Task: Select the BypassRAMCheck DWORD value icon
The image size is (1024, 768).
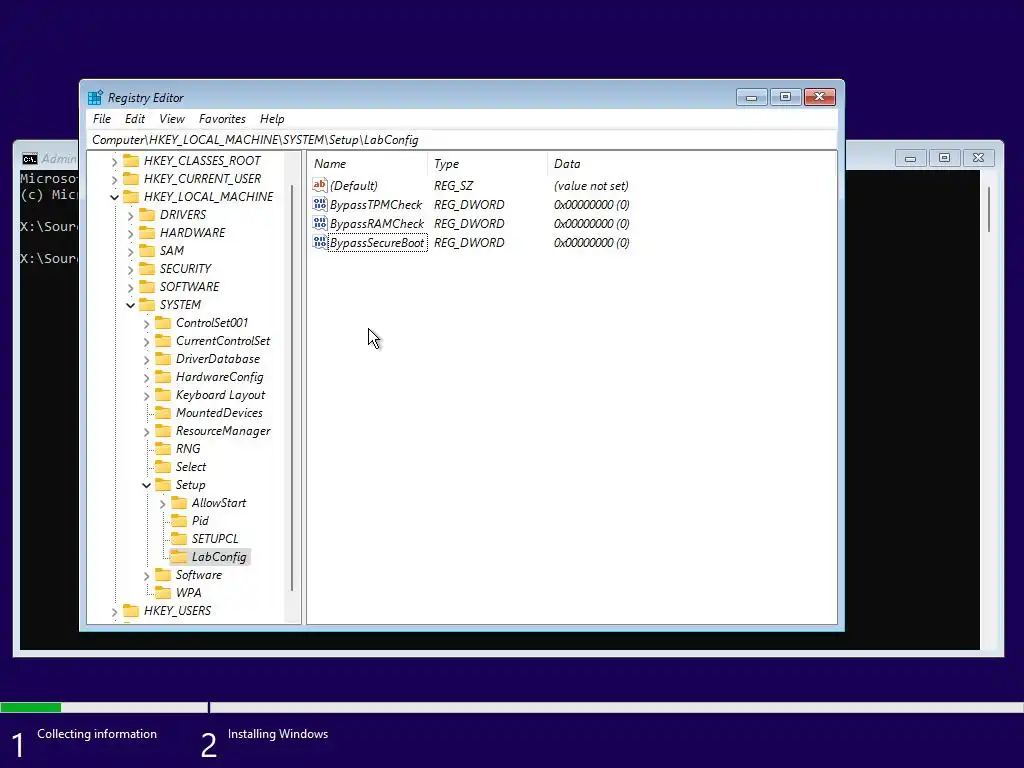Action: point(319,223)
